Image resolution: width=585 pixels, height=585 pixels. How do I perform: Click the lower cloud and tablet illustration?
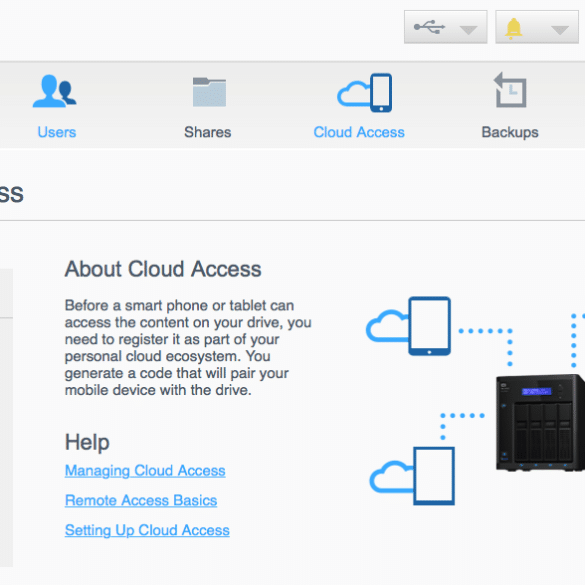pos(412,476)
